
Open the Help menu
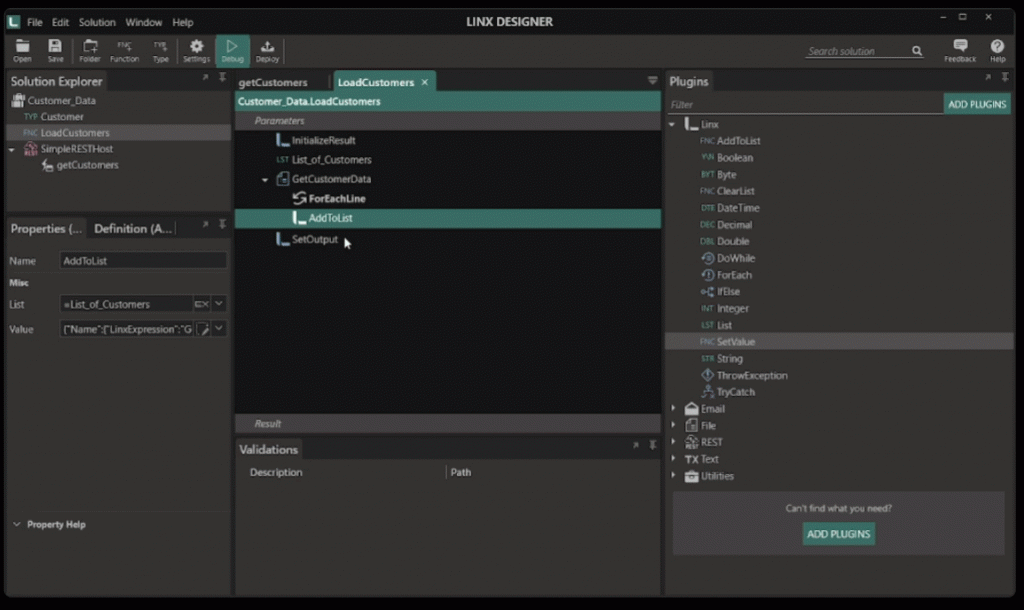(183, 22)
